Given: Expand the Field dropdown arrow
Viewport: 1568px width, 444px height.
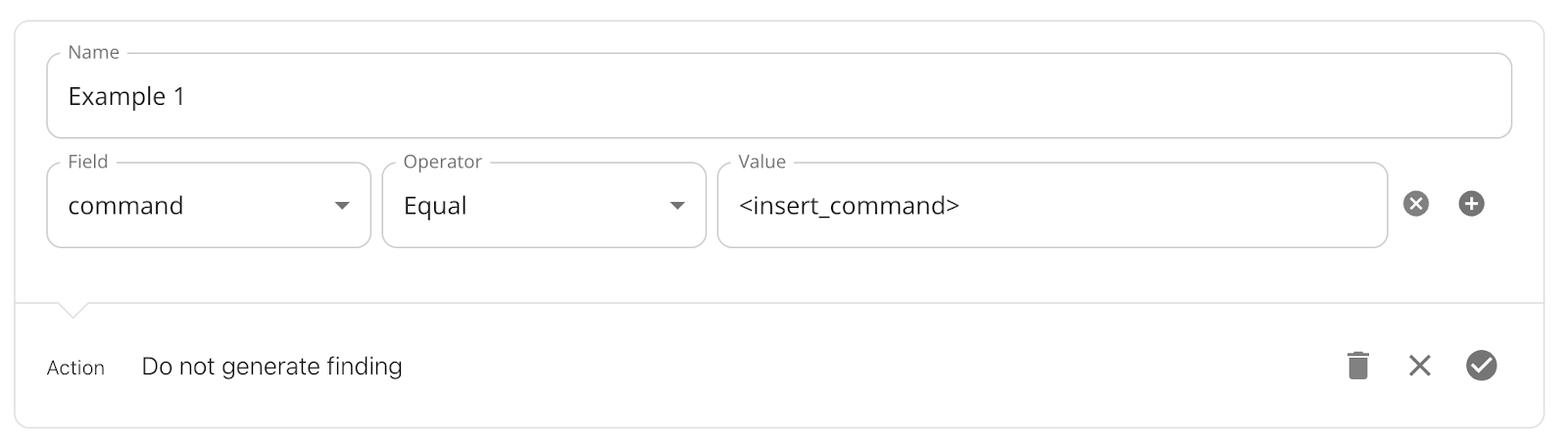Looking at the screenshot, I should pos(342,206).
